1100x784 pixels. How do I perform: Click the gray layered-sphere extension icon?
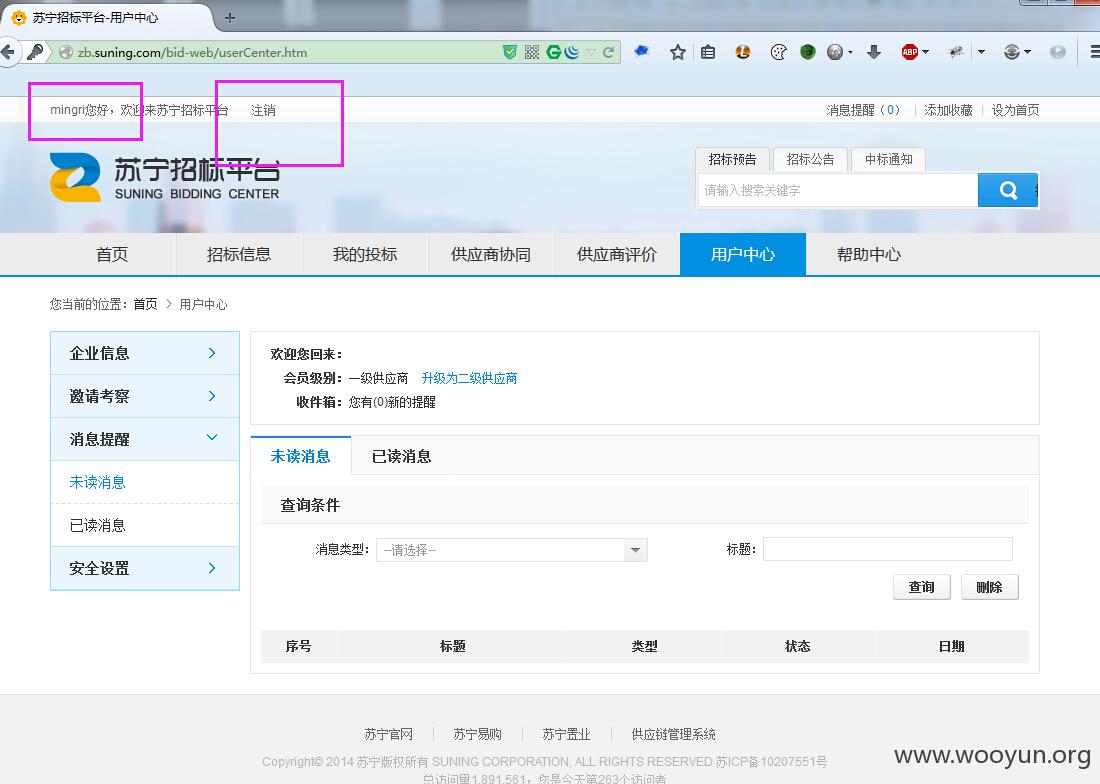tap(1012, 52)
